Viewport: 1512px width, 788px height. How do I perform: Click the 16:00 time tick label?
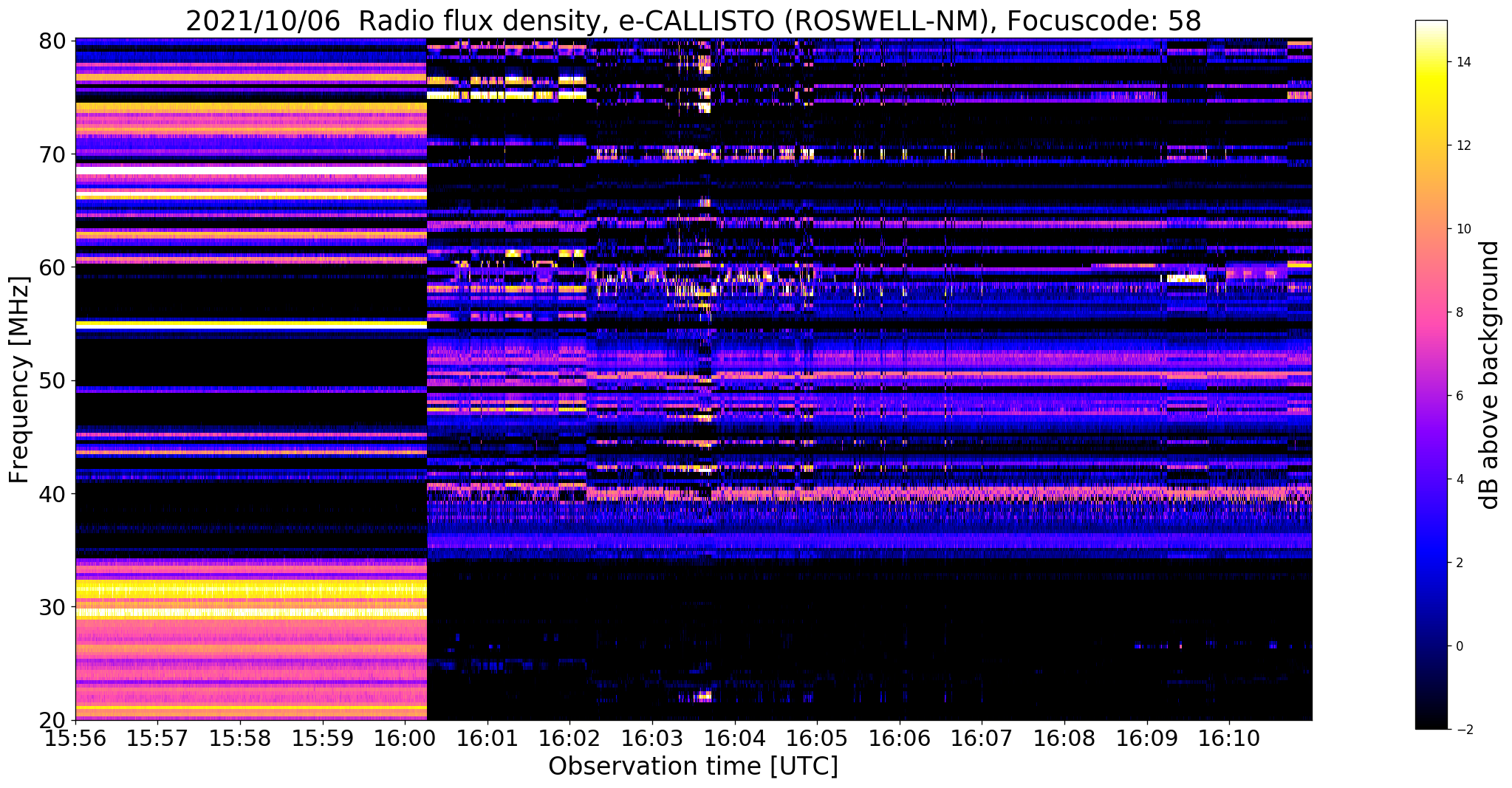[x=405, y=739]
